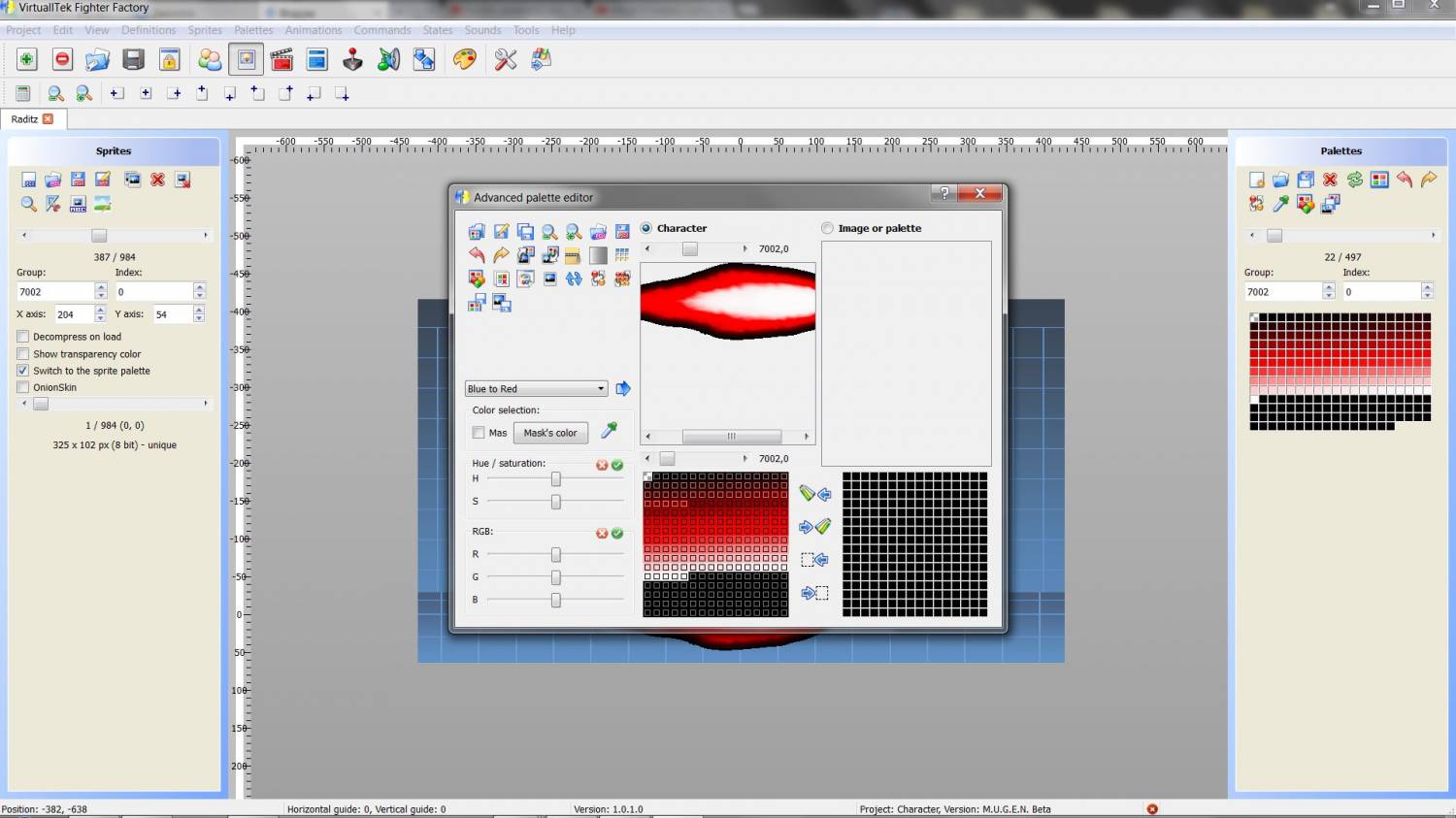Check the Mas checkbox under Color selection
This screenshot has height=818, width=1456.
pos(479,433)
